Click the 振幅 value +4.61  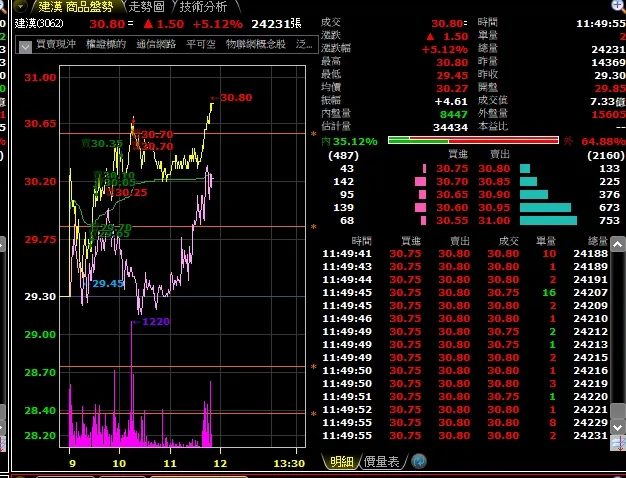[x=451, y=101]
